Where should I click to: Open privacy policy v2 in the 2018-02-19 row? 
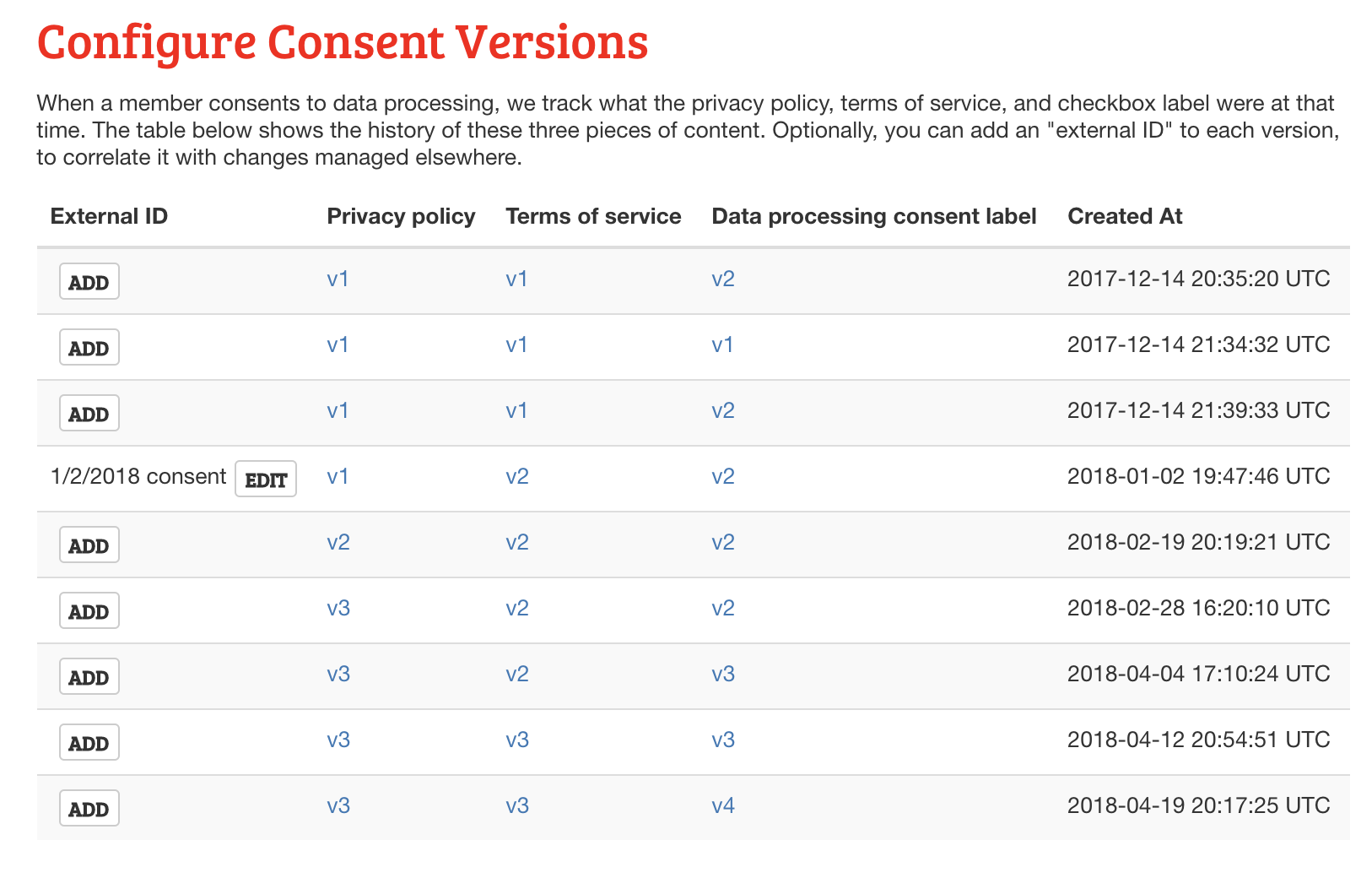(x=338, y=542)
